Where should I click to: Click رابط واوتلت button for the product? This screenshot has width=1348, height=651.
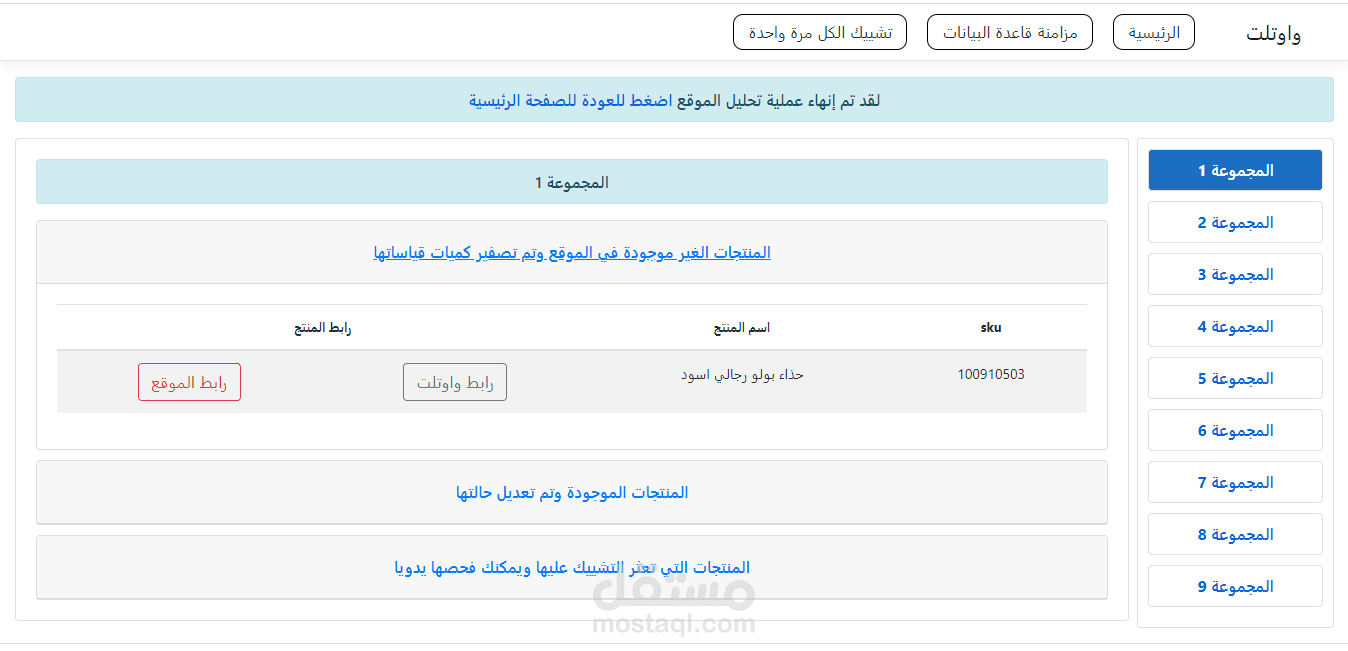click(x=455, y=382)
